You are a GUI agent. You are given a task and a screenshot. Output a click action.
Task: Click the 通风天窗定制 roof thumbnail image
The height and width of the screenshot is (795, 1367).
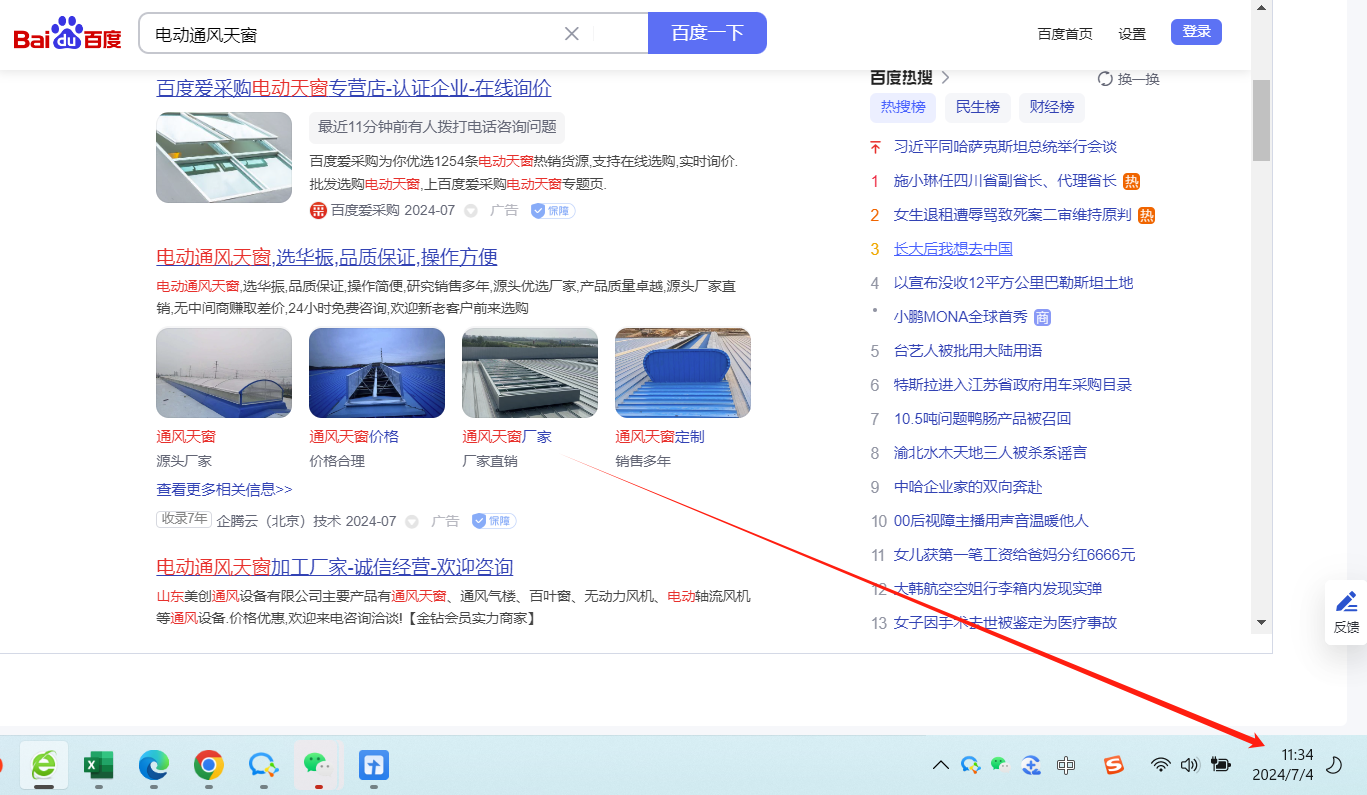click(x=682, y=373)
